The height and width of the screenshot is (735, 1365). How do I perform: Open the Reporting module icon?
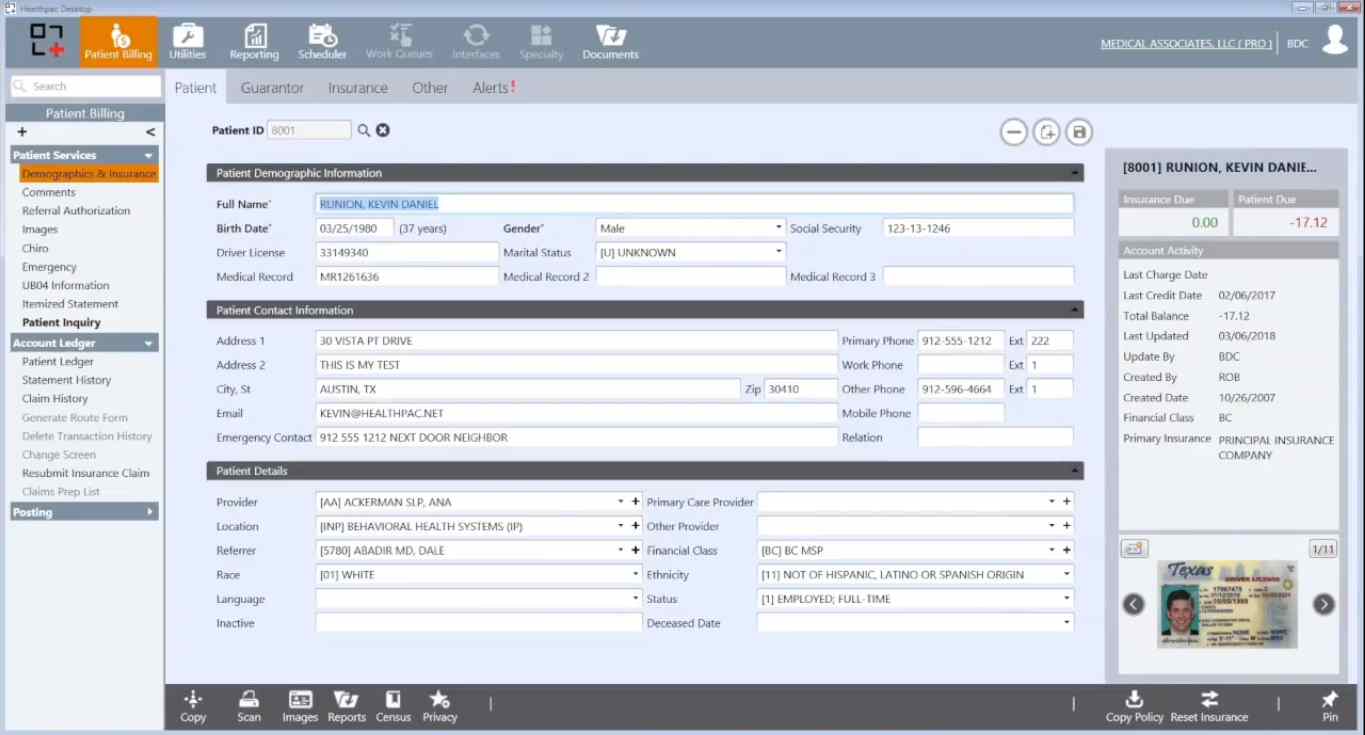pos(254,42)
